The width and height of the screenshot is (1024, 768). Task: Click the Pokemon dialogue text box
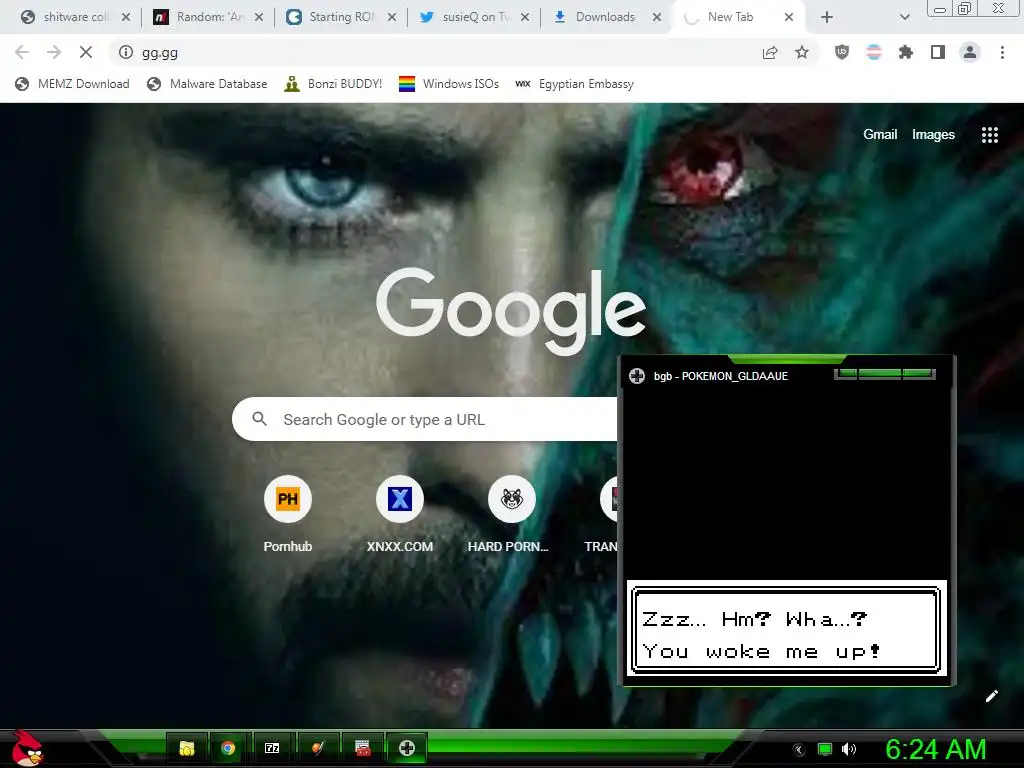[x=786, y=630]
